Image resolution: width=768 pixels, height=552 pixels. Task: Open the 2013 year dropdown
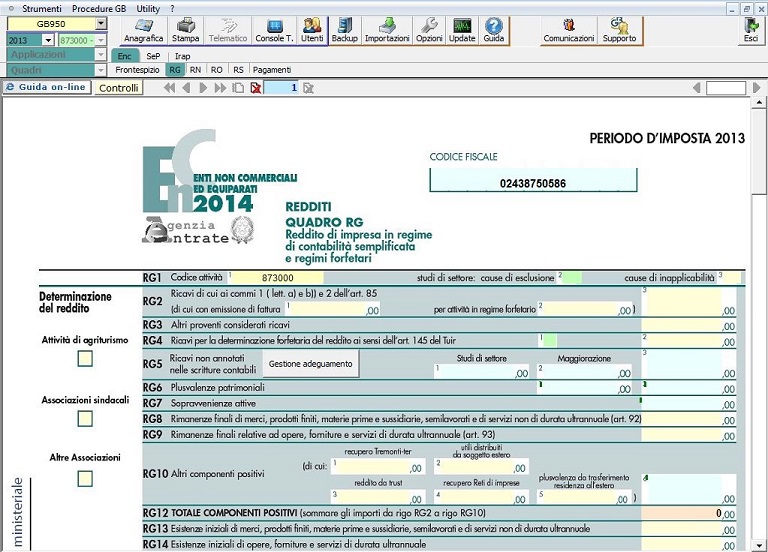48,40
